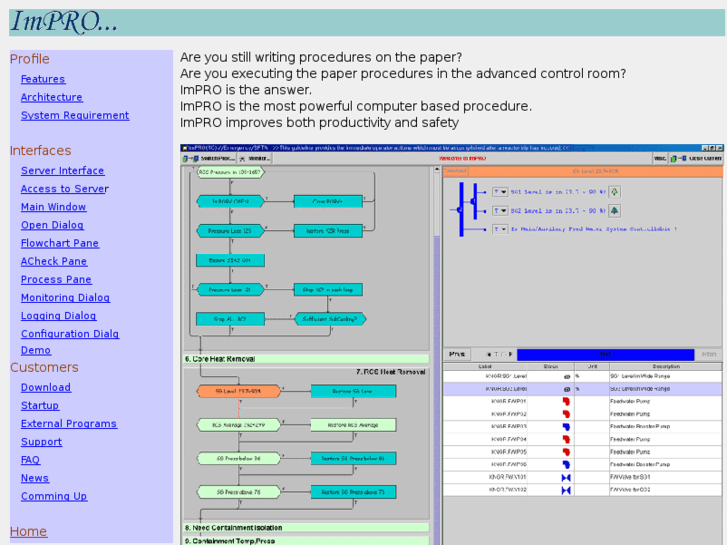Open the System Requirement link
This screenshot has height=545, width=727.
pos(75,115)
